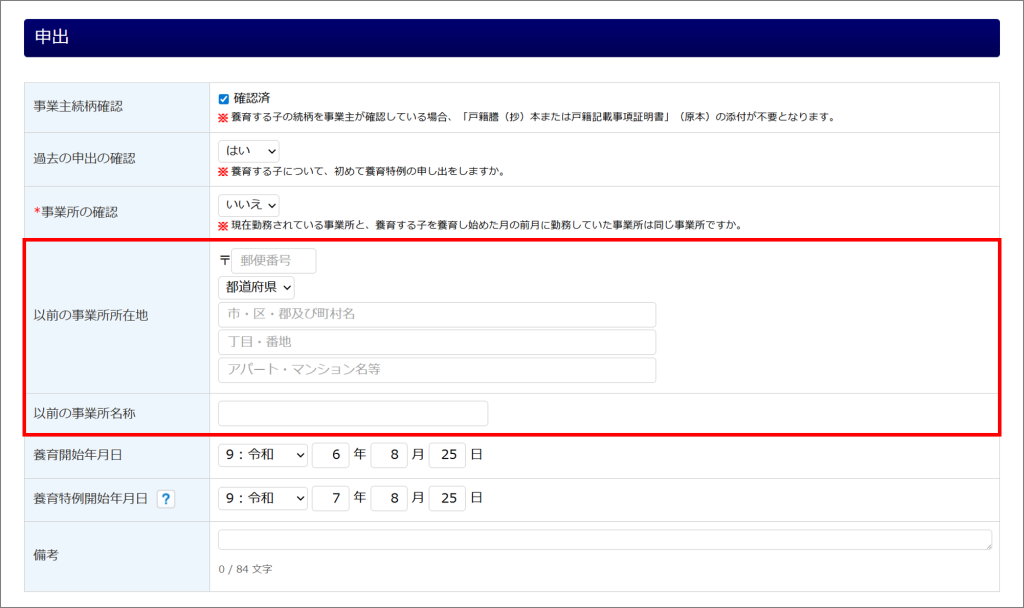
Task: Click the resize handle of 備考 text area
Action: tap(988, 546)
